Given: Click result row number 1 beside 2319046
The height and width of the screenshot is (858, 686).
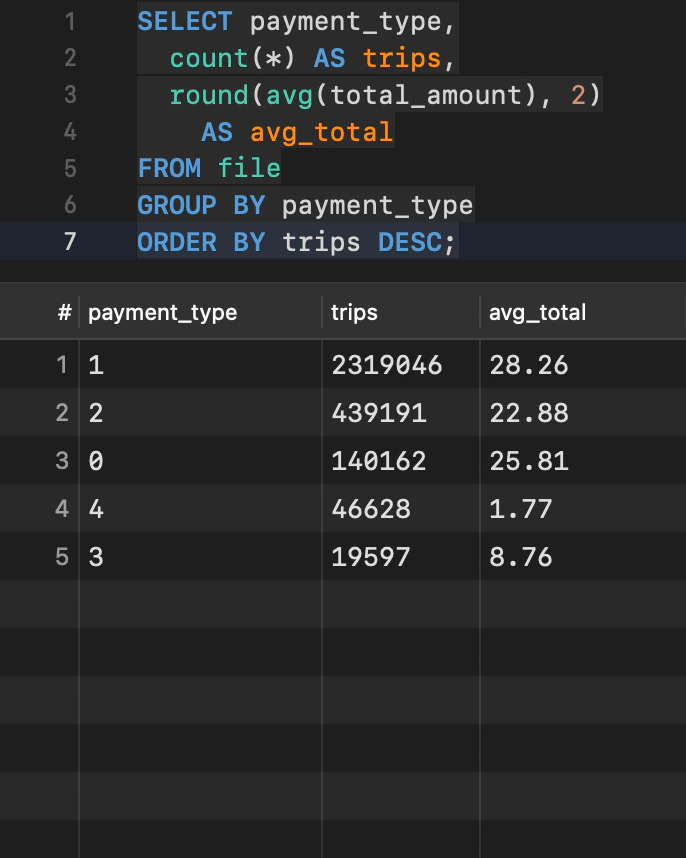Looking at the screenshot, I should click(x=62, y=365).
